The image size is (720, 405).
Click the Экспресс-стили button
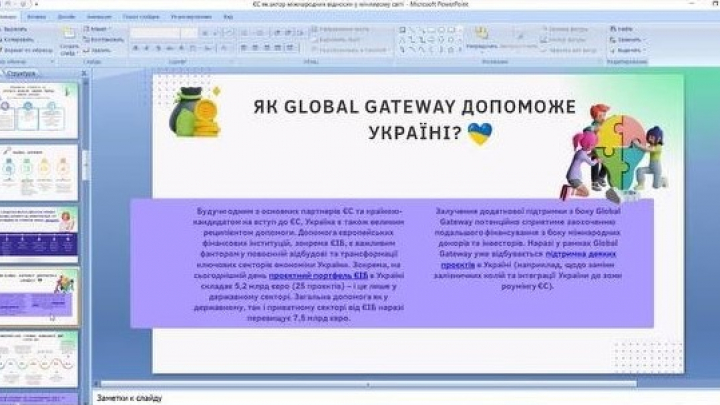pos(519,39)
